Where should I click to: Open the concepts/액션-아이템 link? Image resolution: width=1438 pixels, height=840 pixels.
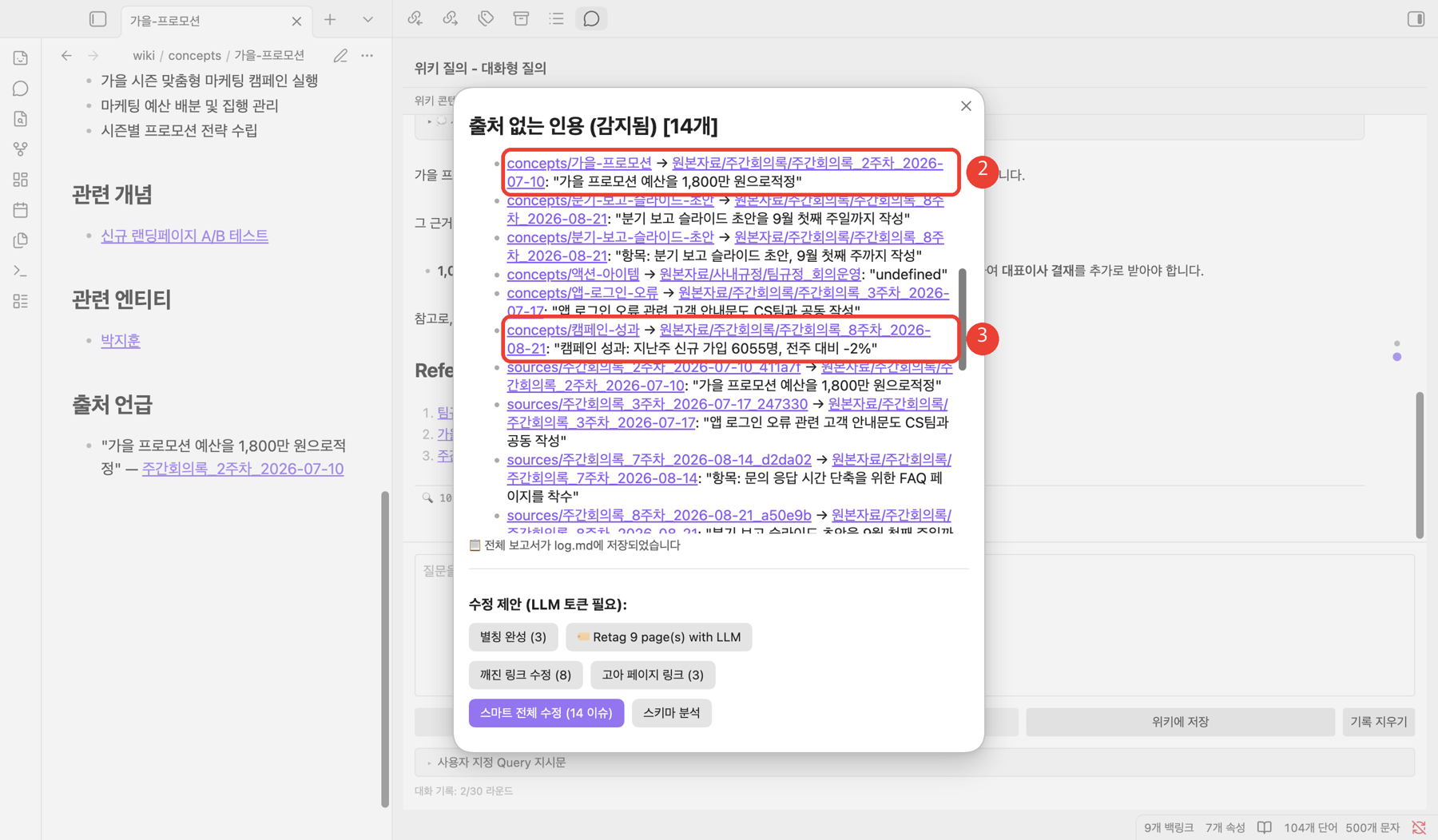click(x=573, y=274)
